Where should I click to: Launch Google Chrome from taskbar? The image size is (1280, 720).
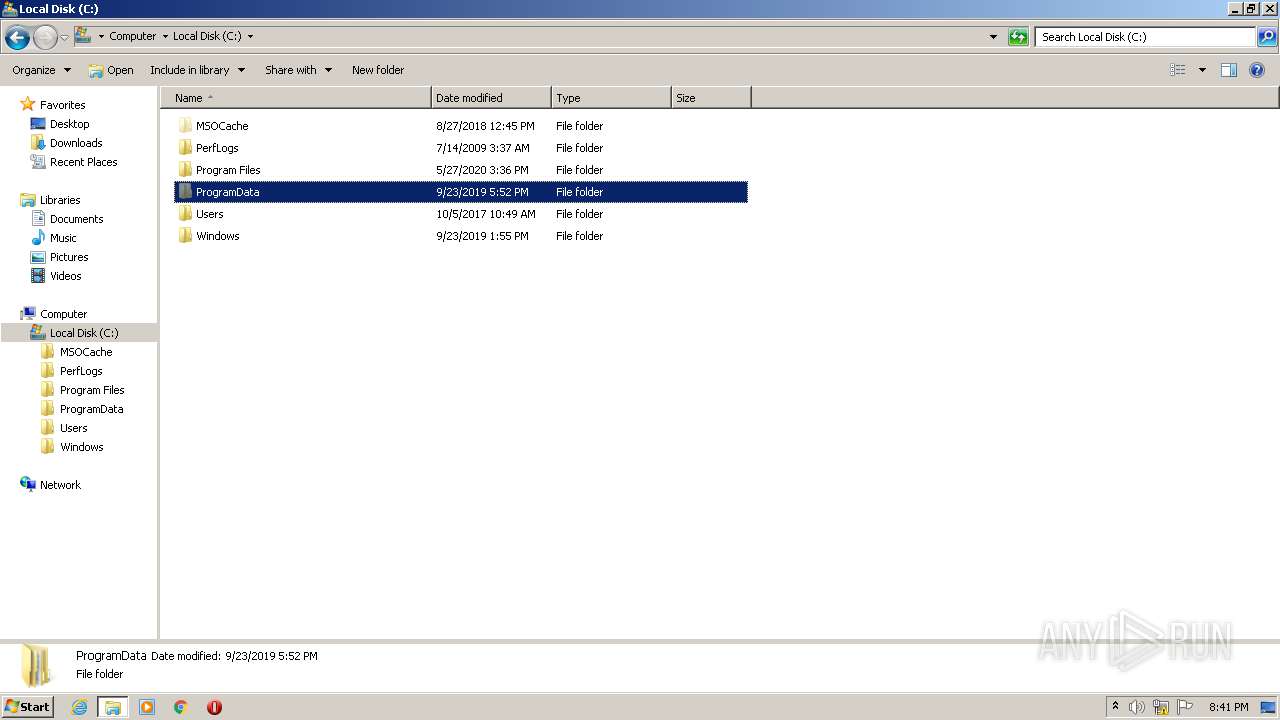click(181, 707)
